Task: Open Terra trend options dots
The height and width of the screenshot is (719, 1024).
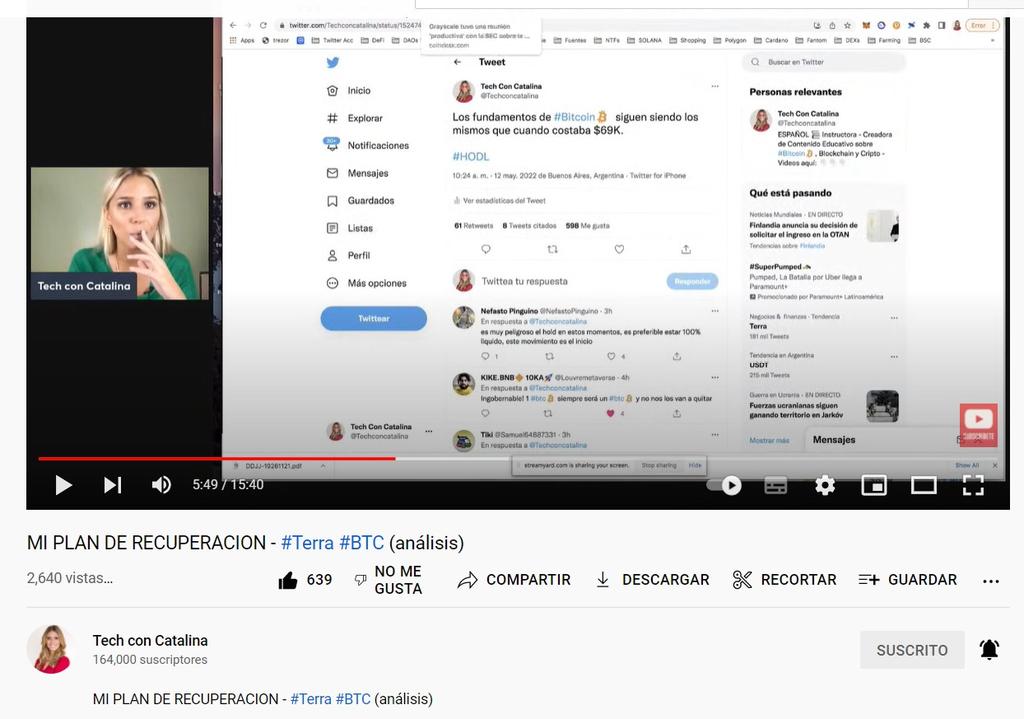Action: (x=894, y=318)
